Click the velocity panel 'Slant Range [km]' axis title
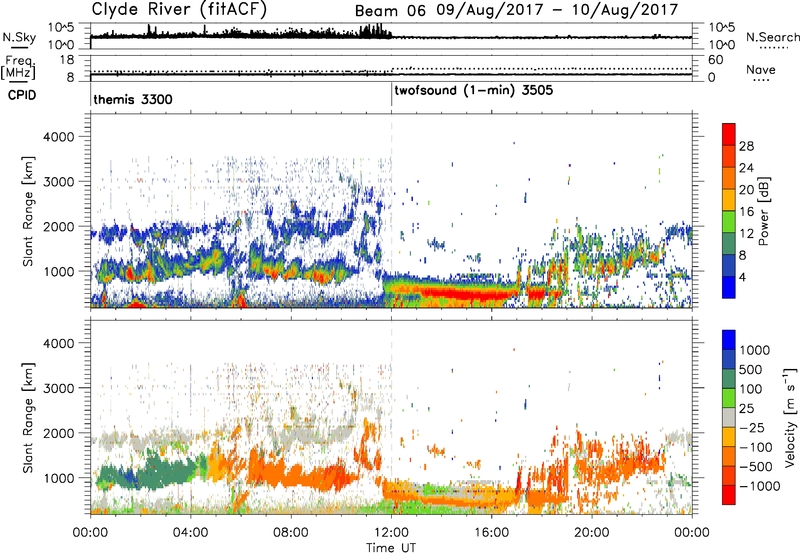The height and width of the screenshot is (554, 800). click(x=28, y=418)
